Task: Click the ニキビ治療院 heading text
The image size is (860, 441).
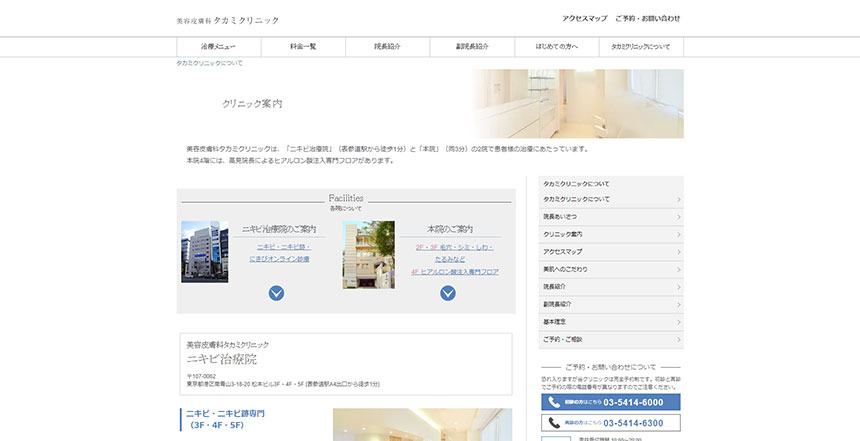Action: [222, 360]
